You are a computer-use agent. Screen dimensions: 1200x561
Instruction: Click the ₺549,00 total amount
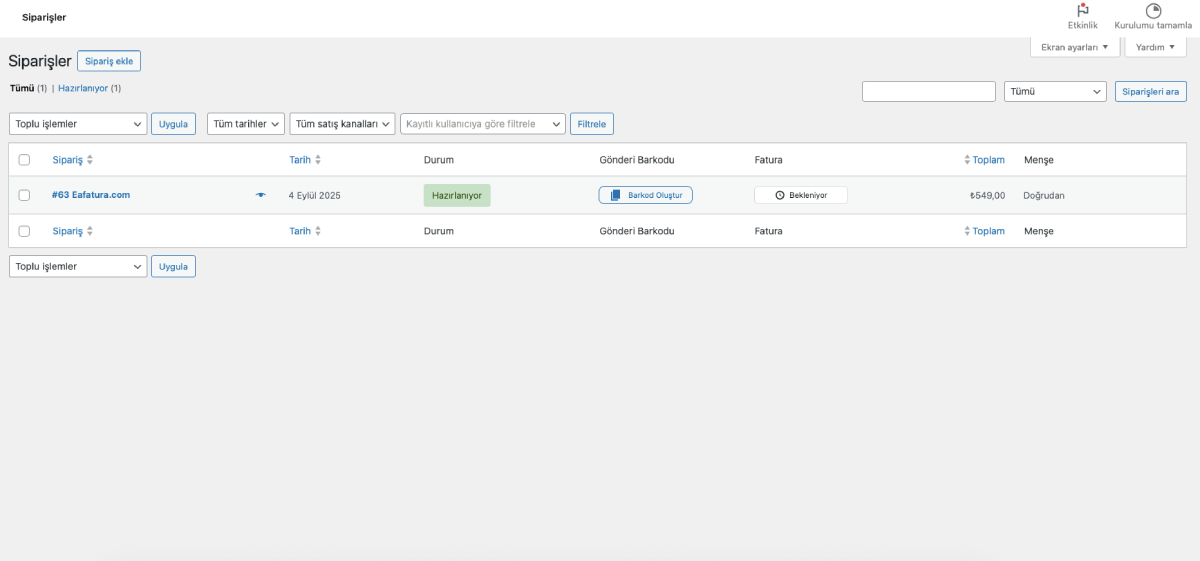coord(987,195)
